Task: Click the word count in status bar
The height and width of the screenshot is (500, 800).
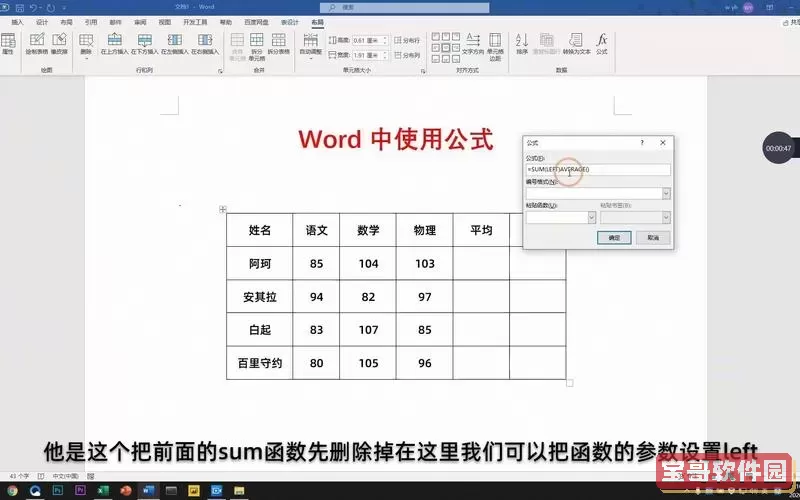Action: click(x=19, y=476)
